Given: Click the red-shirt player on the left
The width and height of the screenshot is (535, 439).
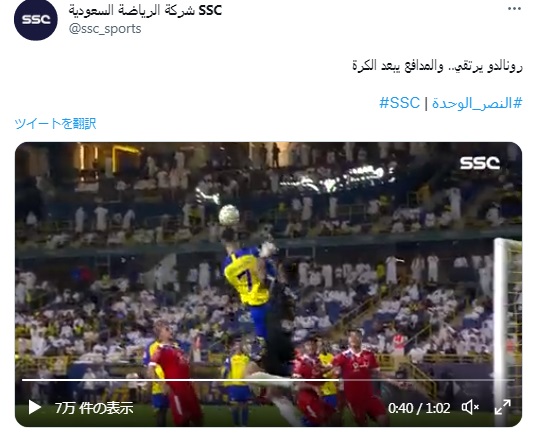Looking at the screenshot, I should point(175,374).
